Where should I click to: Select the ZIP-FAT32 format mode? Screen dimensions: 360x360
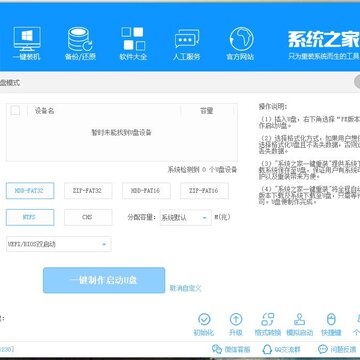coord(88,191)
